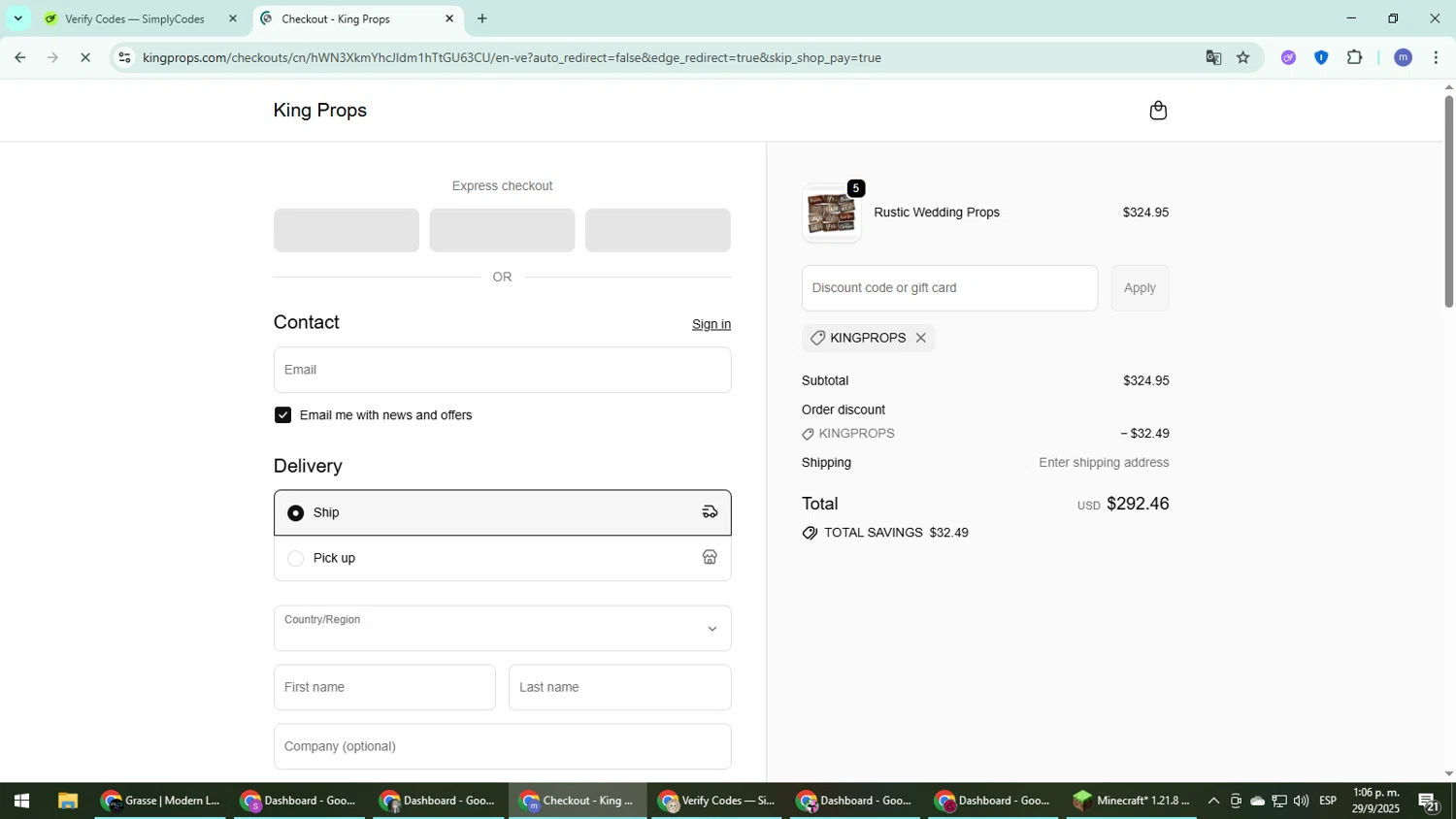This screenshot has height=819, width=1456.
Task: Click the store icon on Pick up
Action: tap(710, 558)
